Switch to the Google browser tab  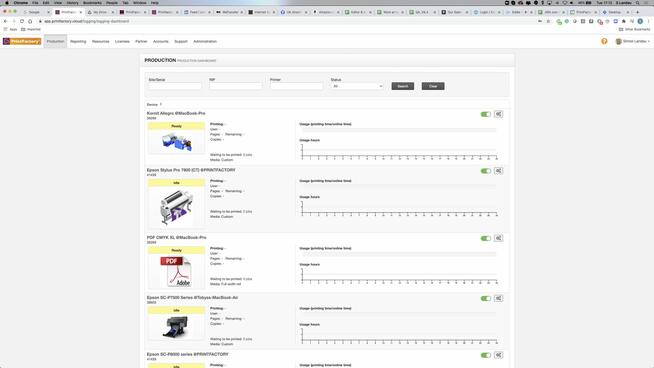click(35, 12)
